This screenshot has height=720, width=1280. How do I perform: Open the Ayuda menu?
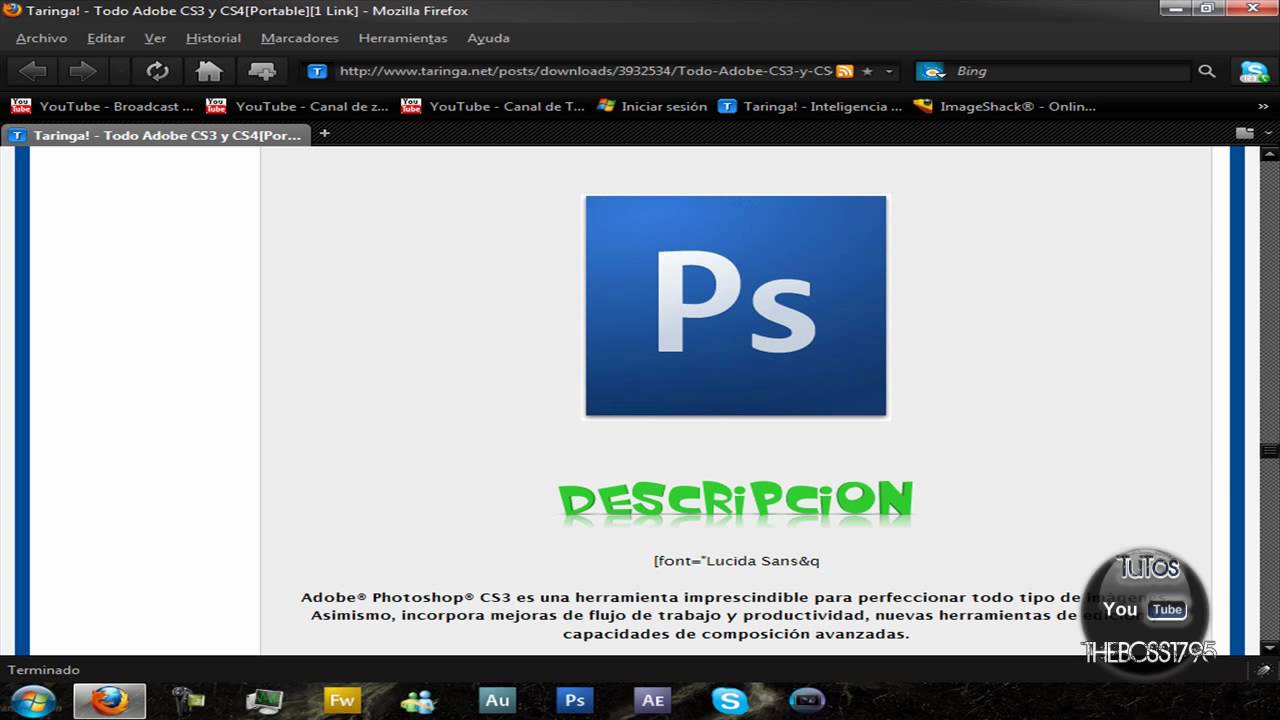tap(488, 38)
